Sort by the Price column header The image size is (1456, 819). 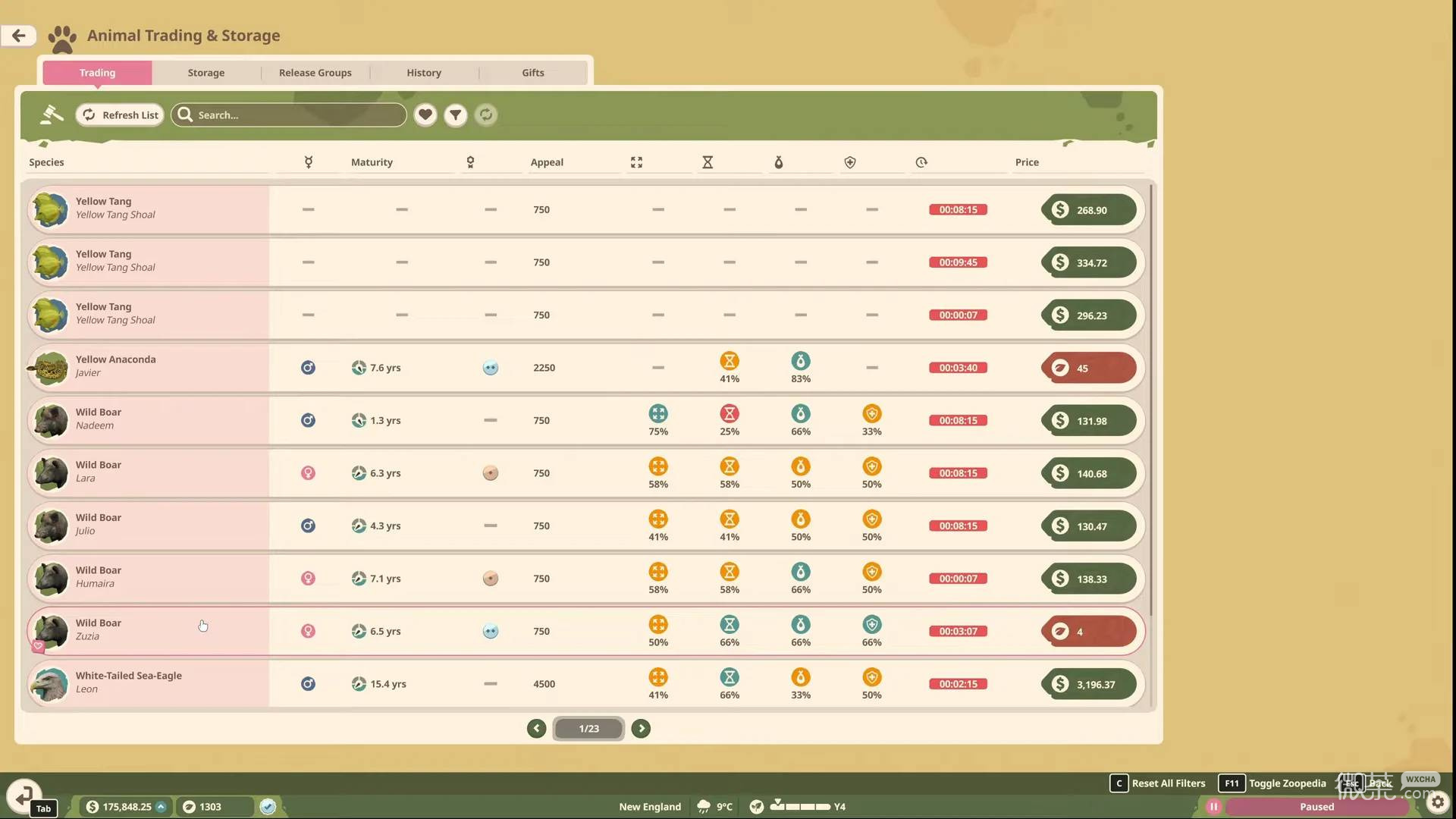tap(1027, 162)
